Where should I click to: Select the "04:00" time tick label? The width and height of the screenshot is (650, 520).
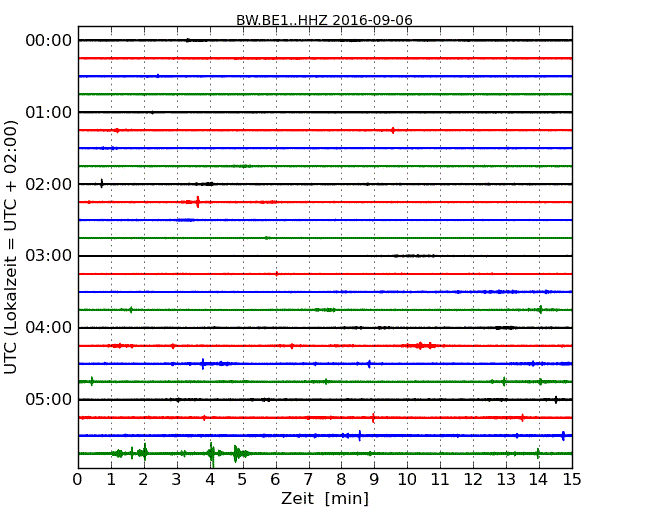coord(49,328)
